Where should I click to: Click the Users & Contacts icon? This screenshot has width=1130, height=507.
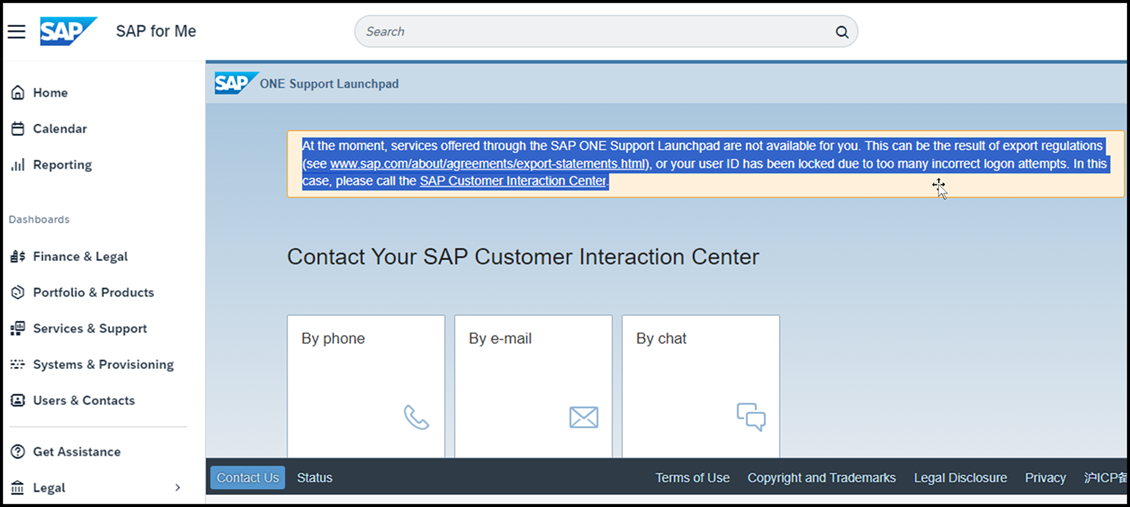[x=18, y=400]
